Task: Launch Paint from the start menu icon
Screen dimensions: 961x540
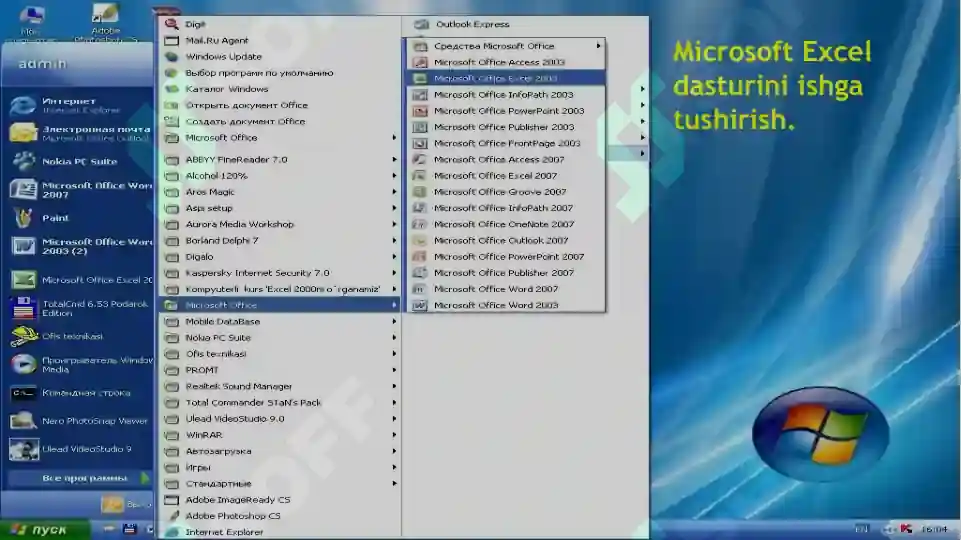Action: (x=23, y=218)
